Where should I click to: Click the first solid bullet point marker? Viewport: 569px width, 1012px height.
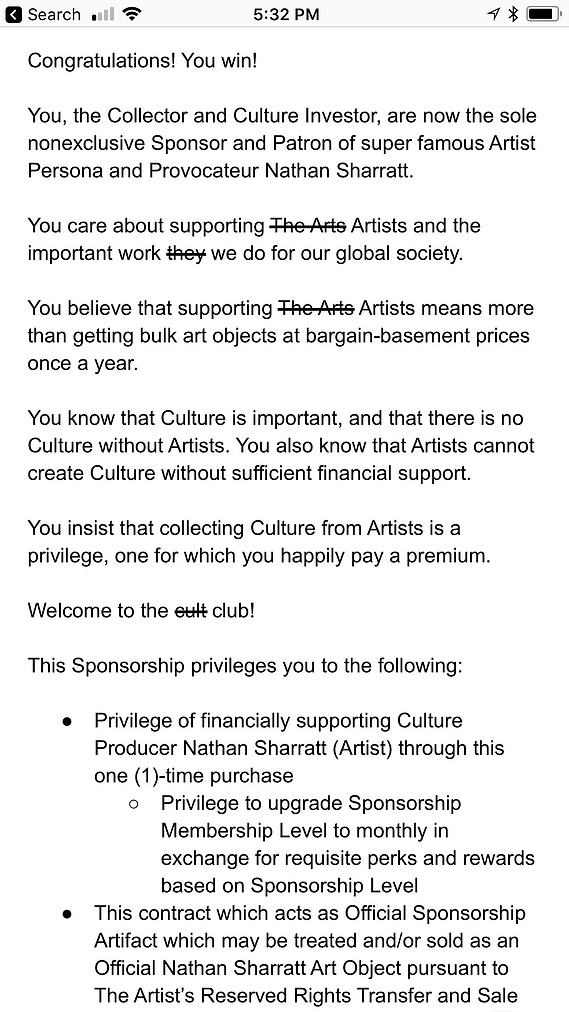pyautogui.click(x=66, y=721)
